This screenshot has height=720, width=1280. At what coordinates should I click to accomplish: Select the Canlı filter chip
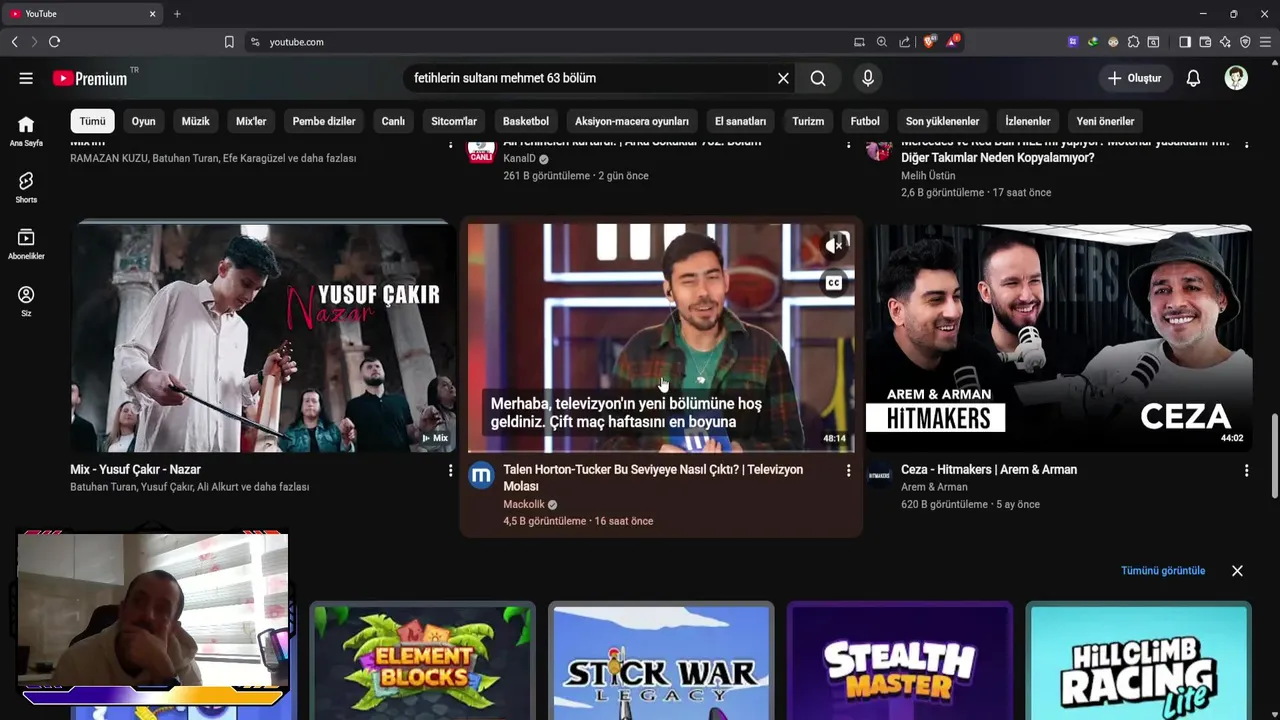(393, 121)
